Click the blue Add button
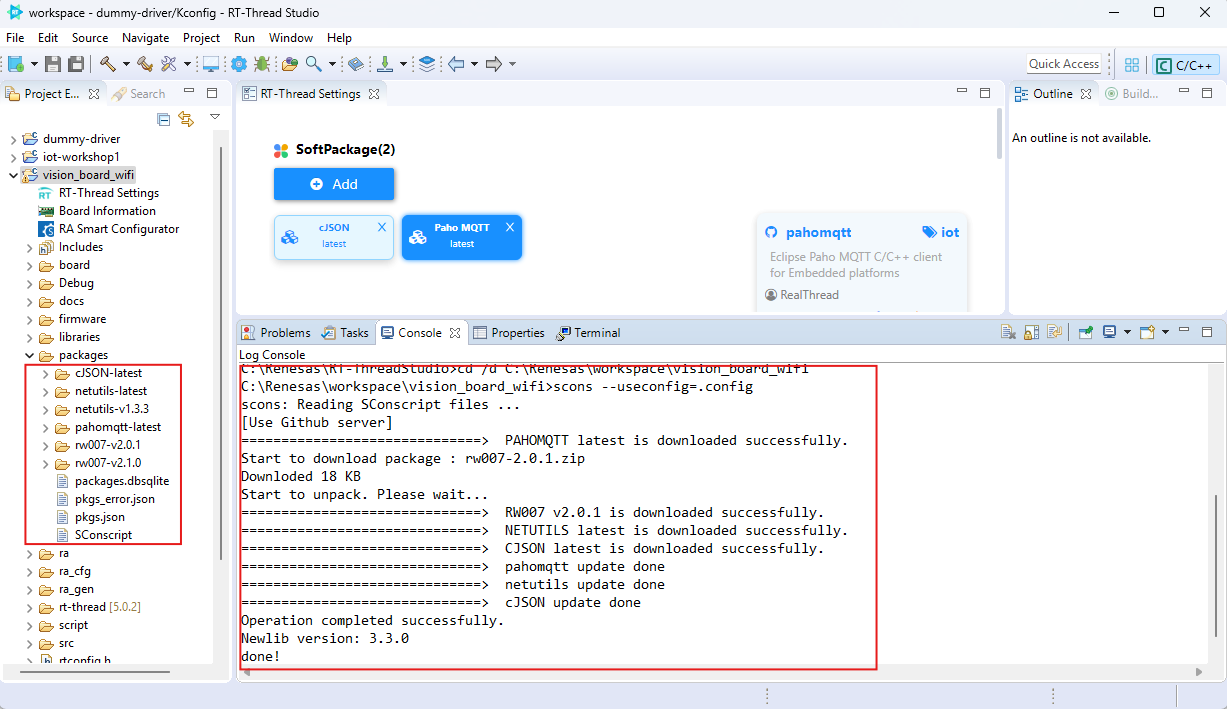Screen dimensions: 1227x709 [x=334, y=184]
